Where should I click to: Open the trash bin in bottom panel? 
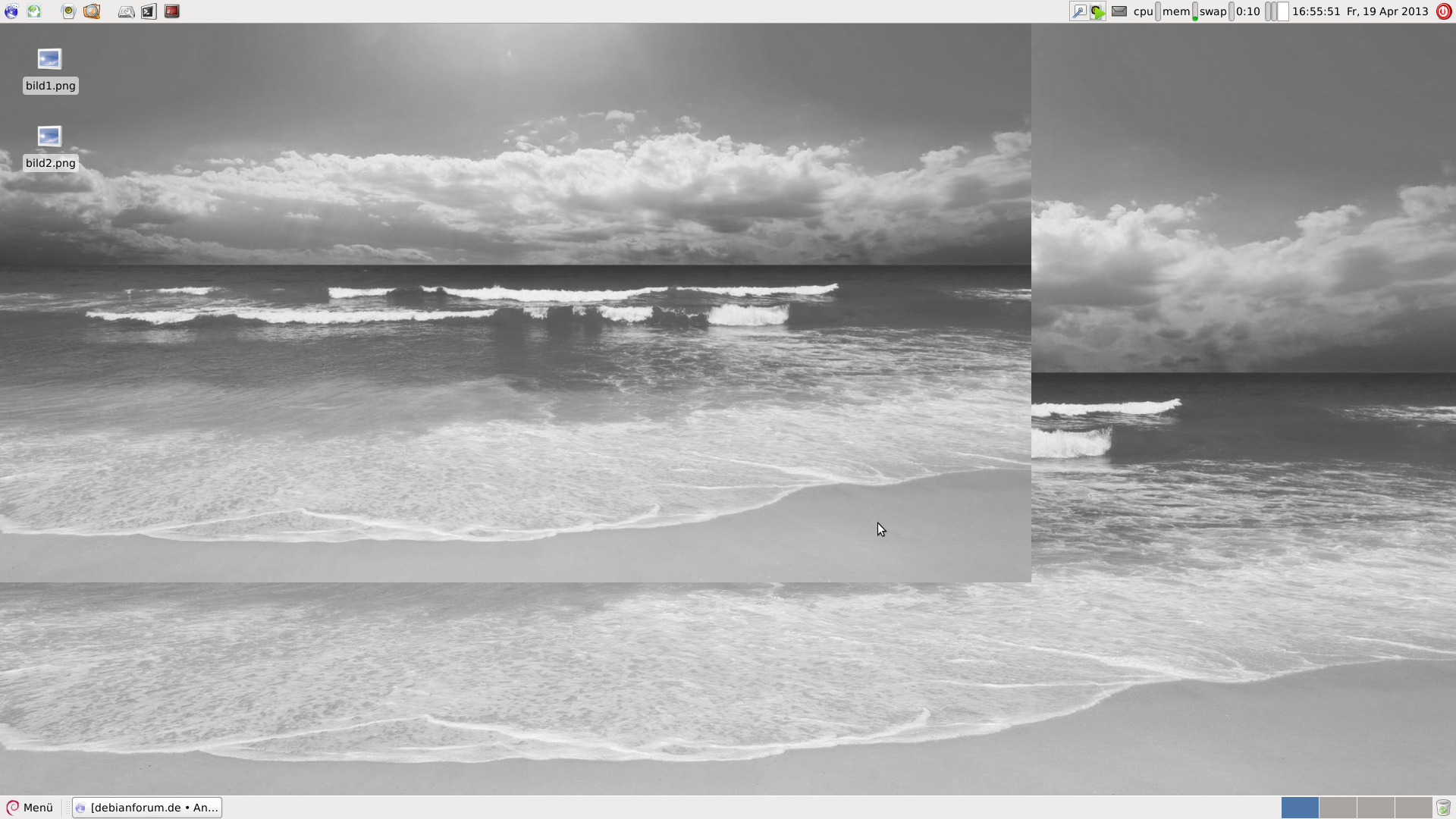(x=1443, y=808)
